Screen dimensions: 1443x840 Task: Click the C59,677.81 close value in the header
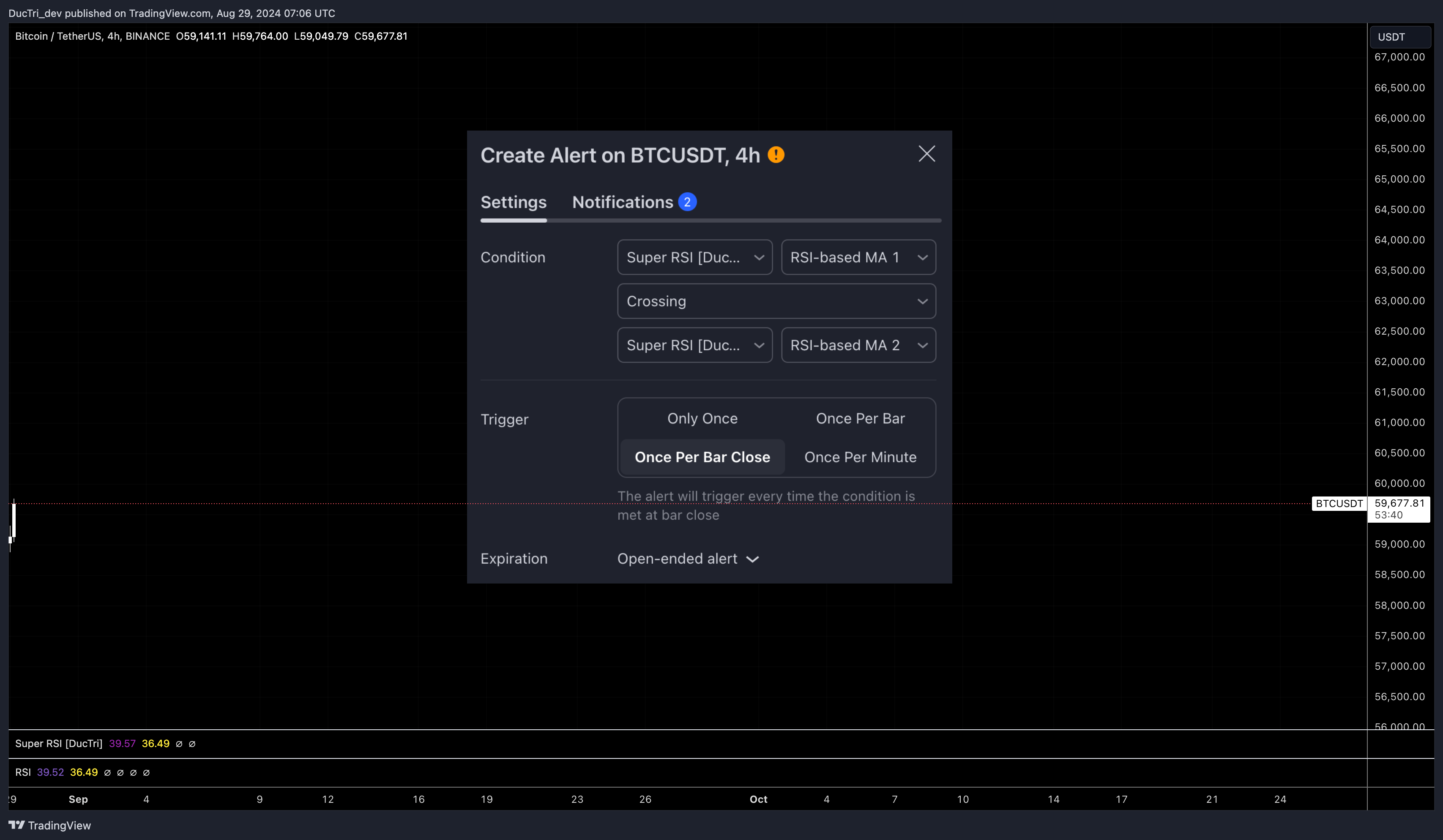tap(381, 36)
